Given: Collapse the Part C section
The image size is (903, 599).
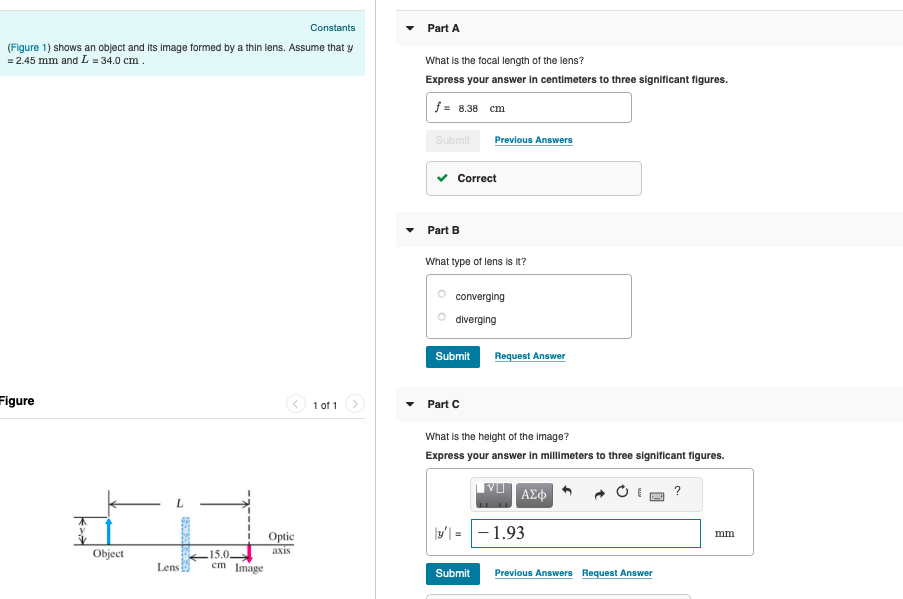Looking at the screenshot, I should [409, 404].
